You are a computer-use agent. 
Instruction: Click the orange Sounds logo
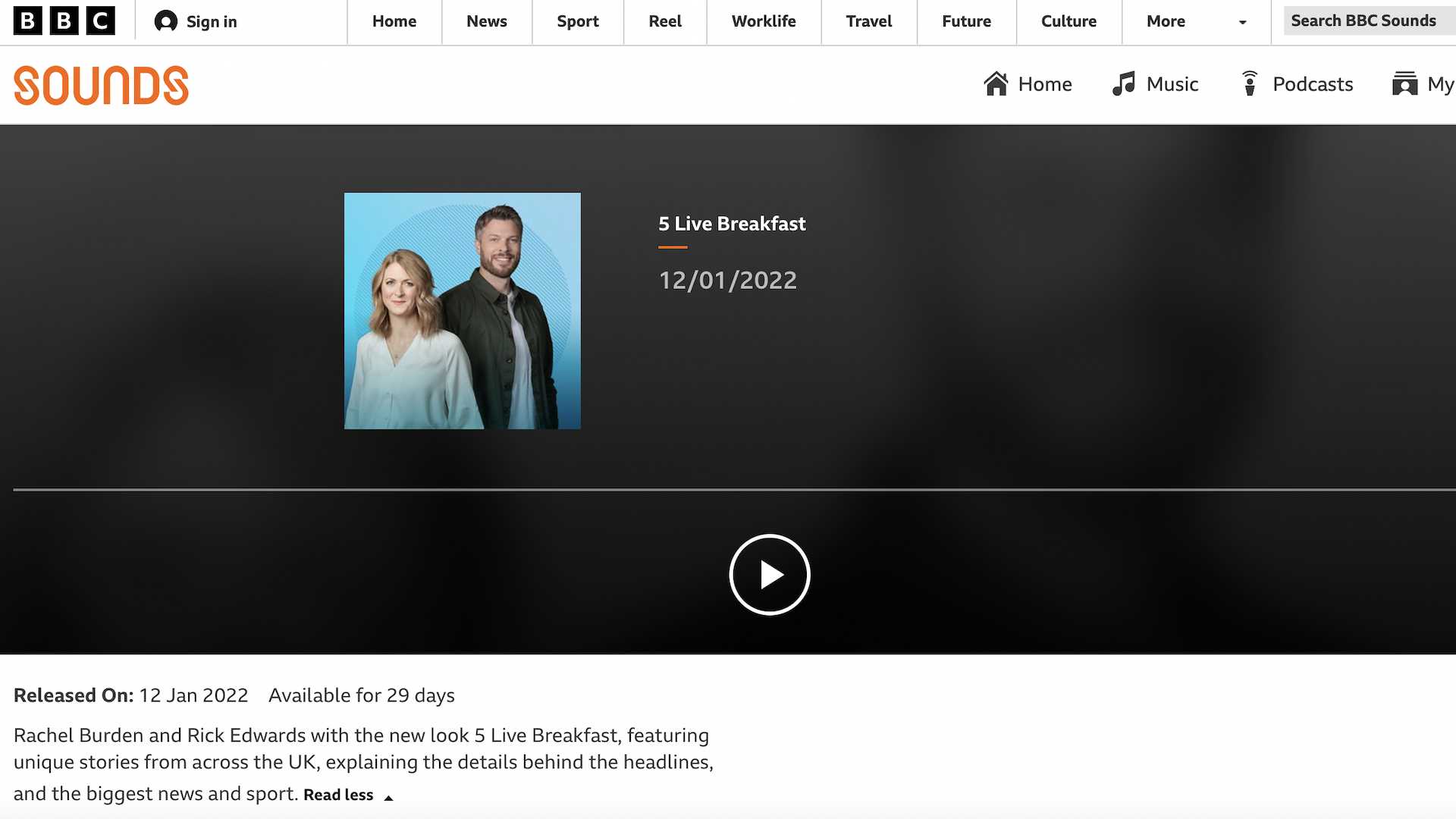coord(101,85)
